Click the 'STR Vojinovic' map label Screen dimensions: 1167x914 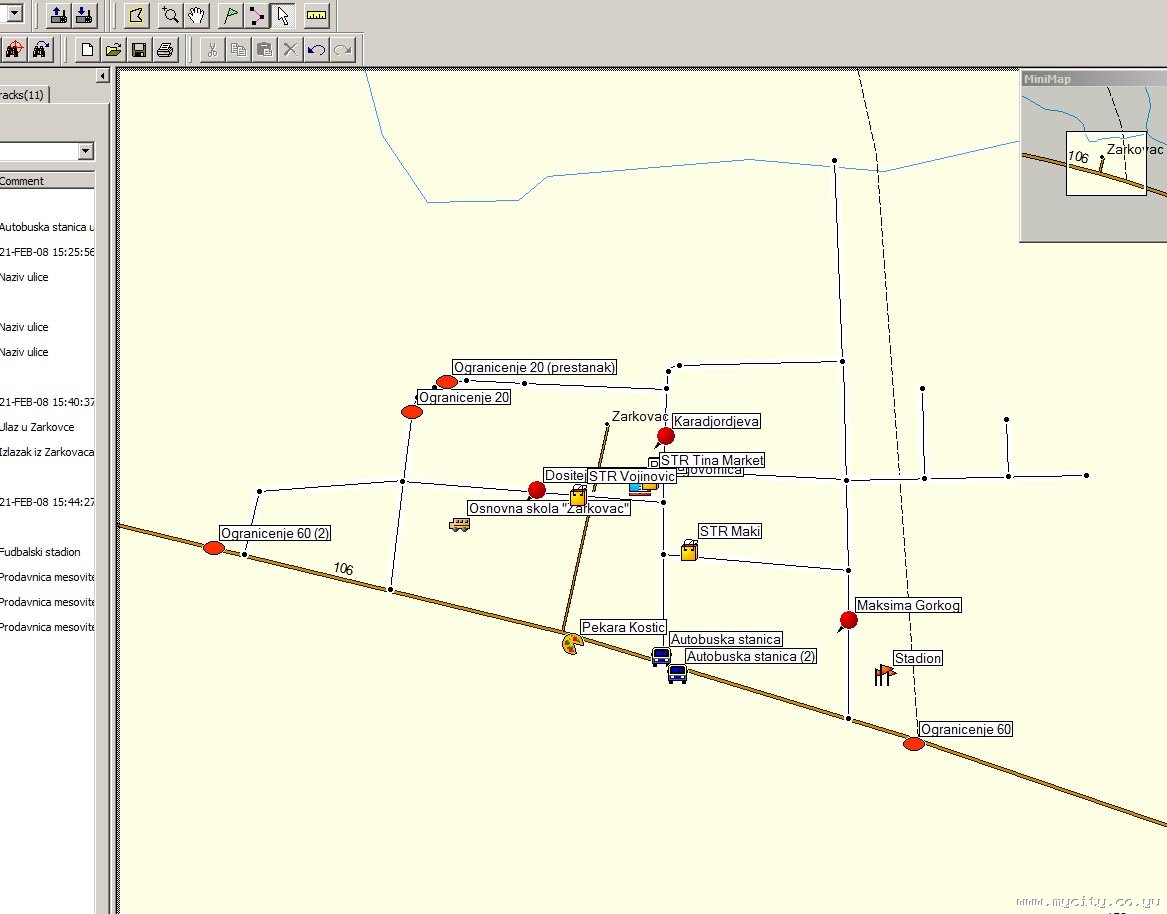pyautogui.click(x=632, y=476)
